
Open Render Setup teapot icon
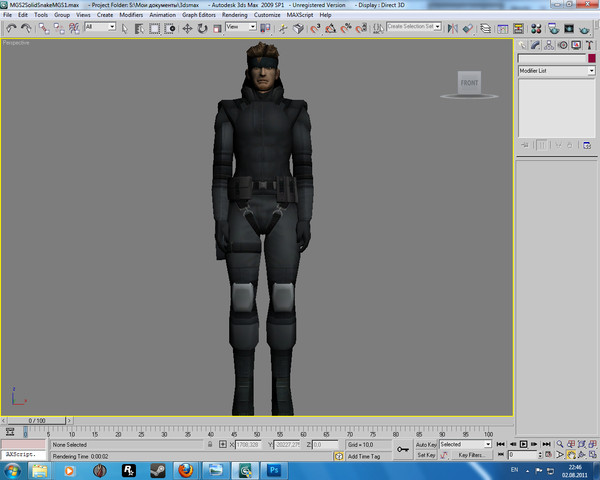553,29
